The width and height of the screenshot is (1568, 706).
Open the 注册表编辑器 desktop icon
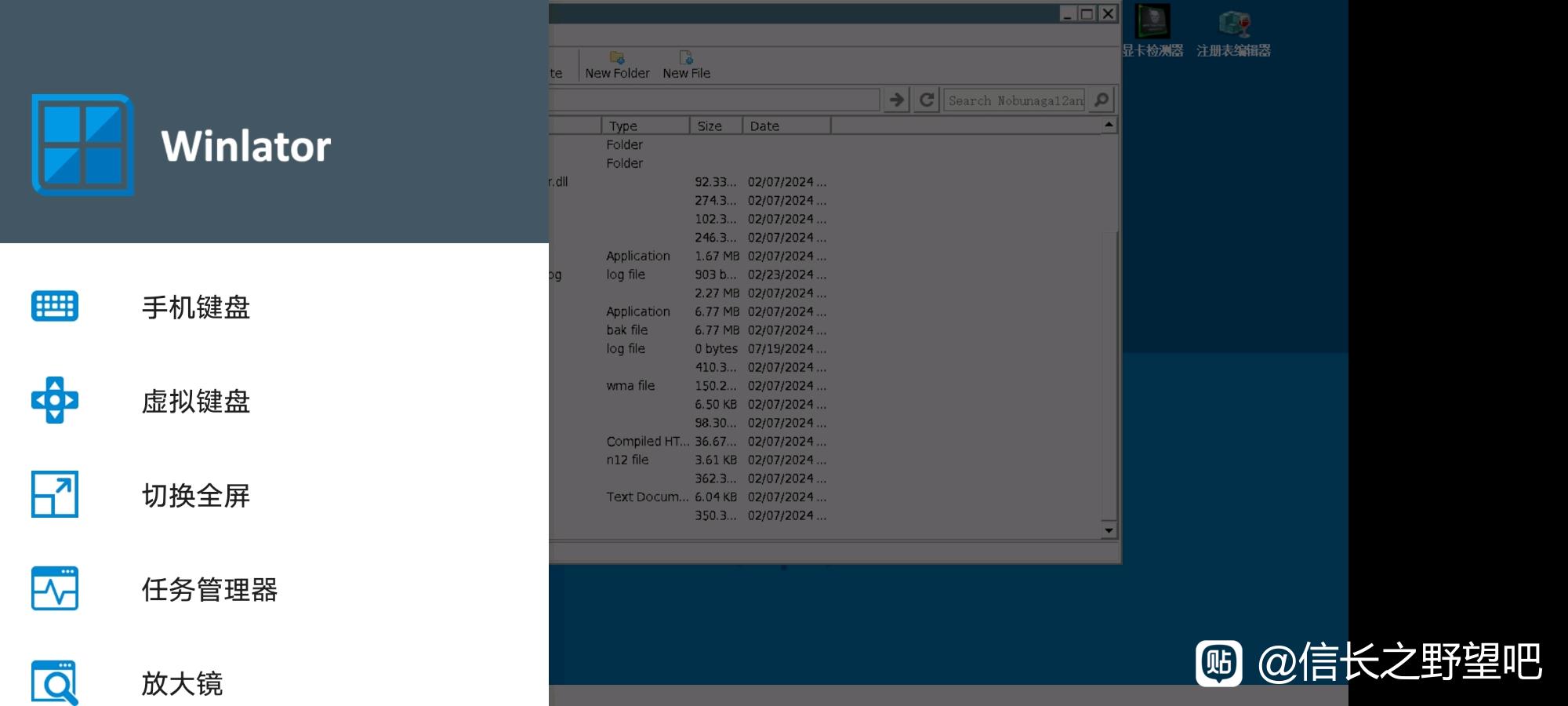[1234, 31]
